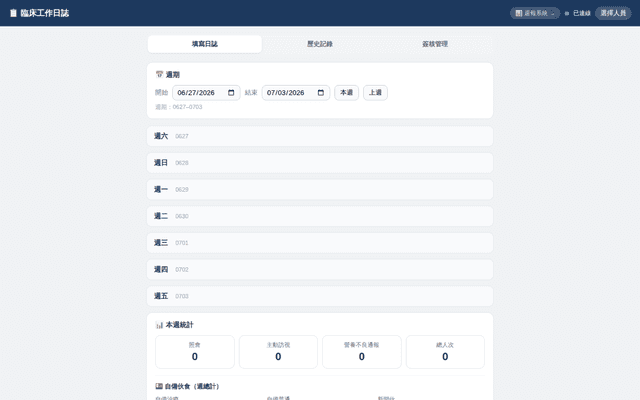The image size is (640, 400).
Task: Switch to the 歷史記錄 tab
Action: [x=320, y=44]
